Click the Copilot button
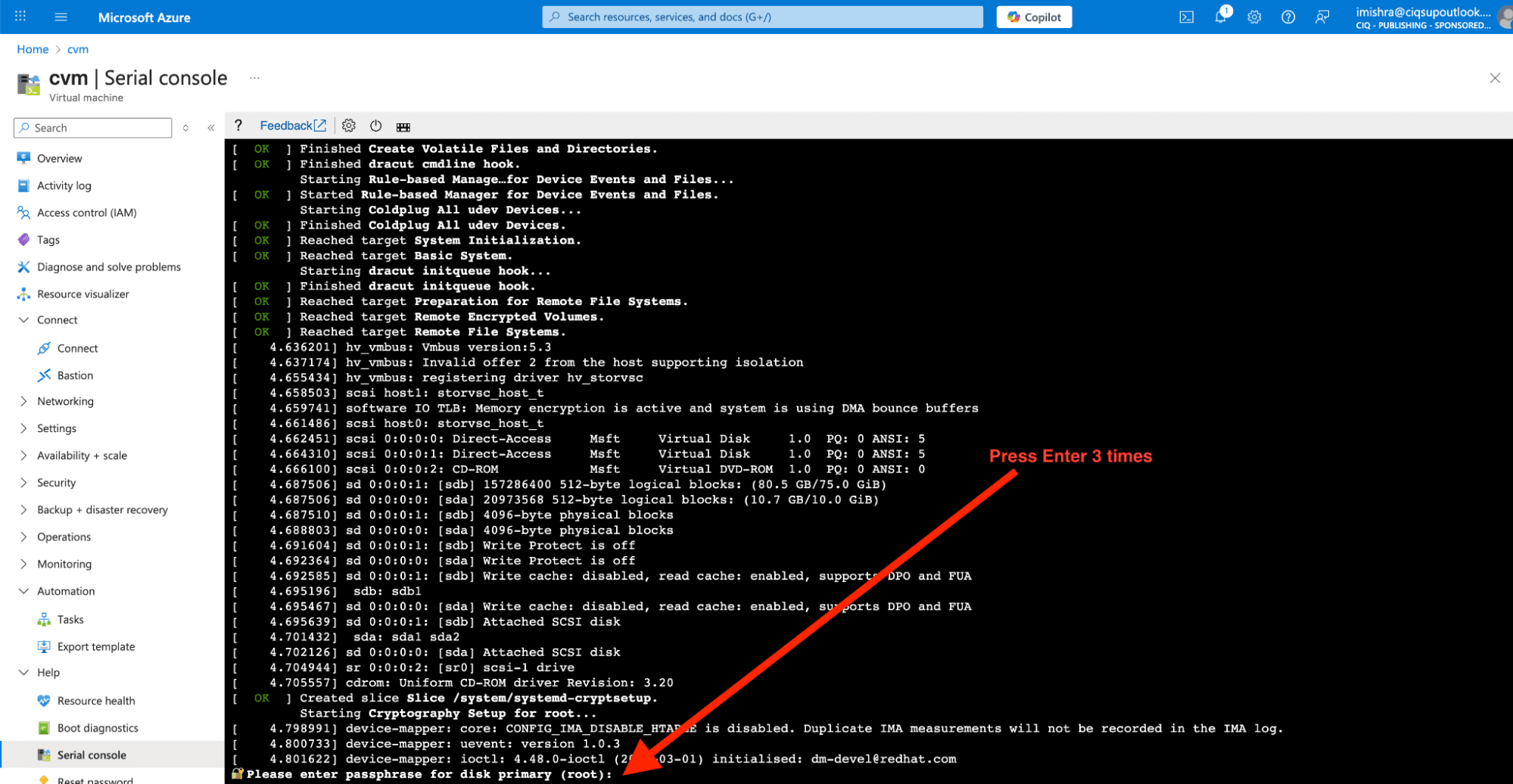 coord(1033,17)
